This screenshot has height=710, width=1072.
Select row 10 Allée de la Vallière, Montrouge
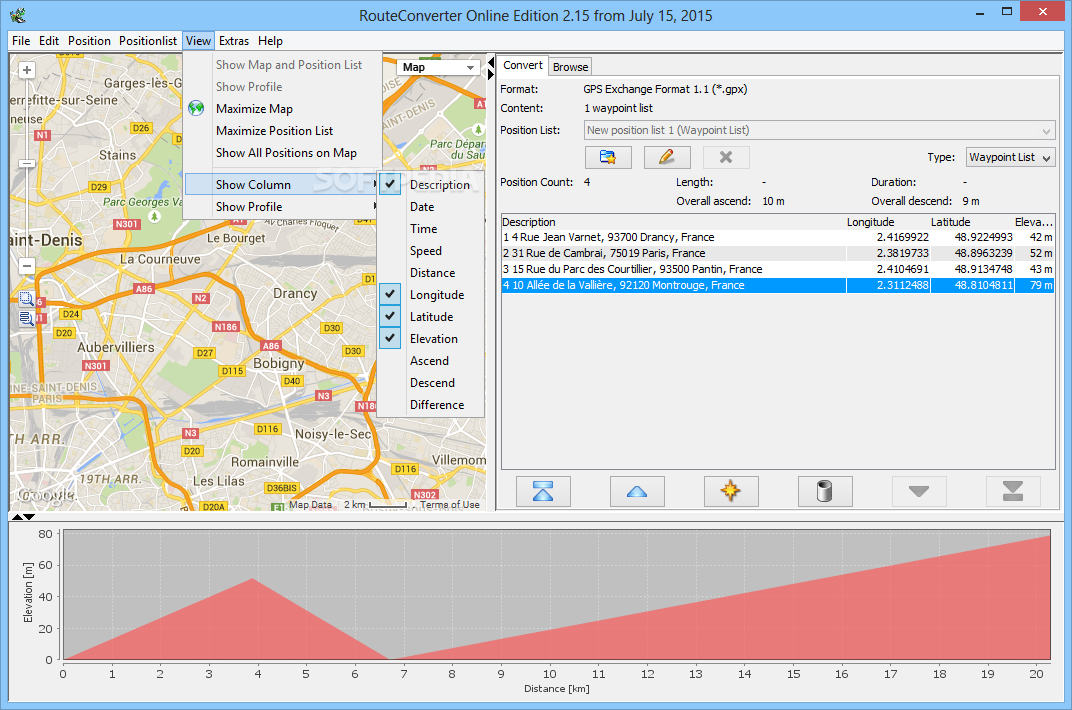777,285
